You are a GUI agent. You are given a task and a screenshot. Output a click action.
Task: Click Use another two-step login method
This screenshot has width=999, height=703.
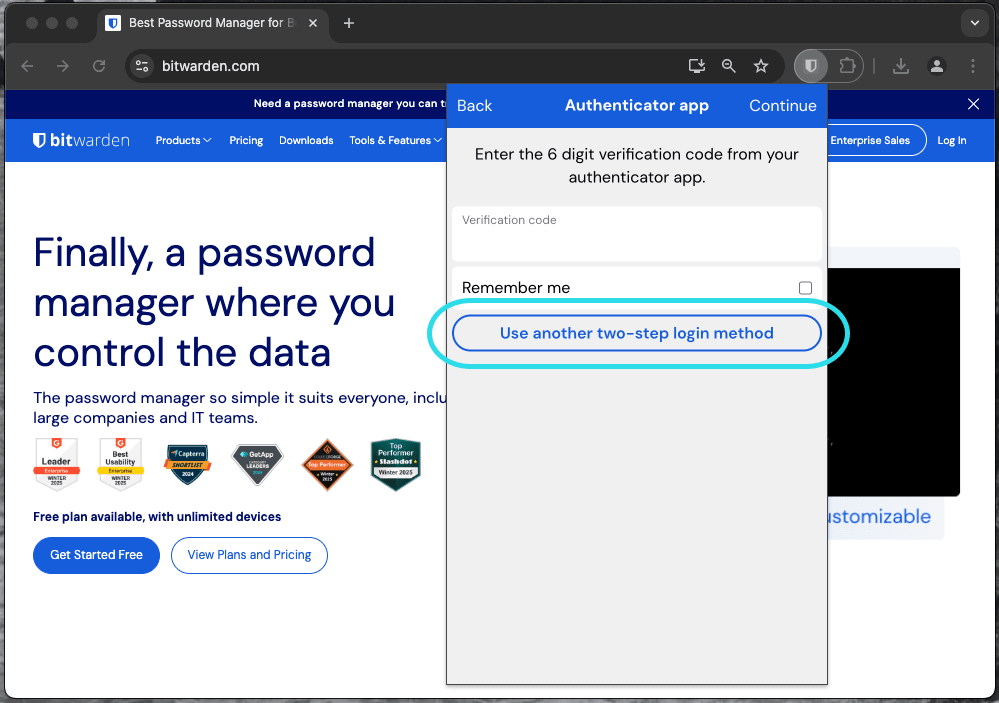636,332
